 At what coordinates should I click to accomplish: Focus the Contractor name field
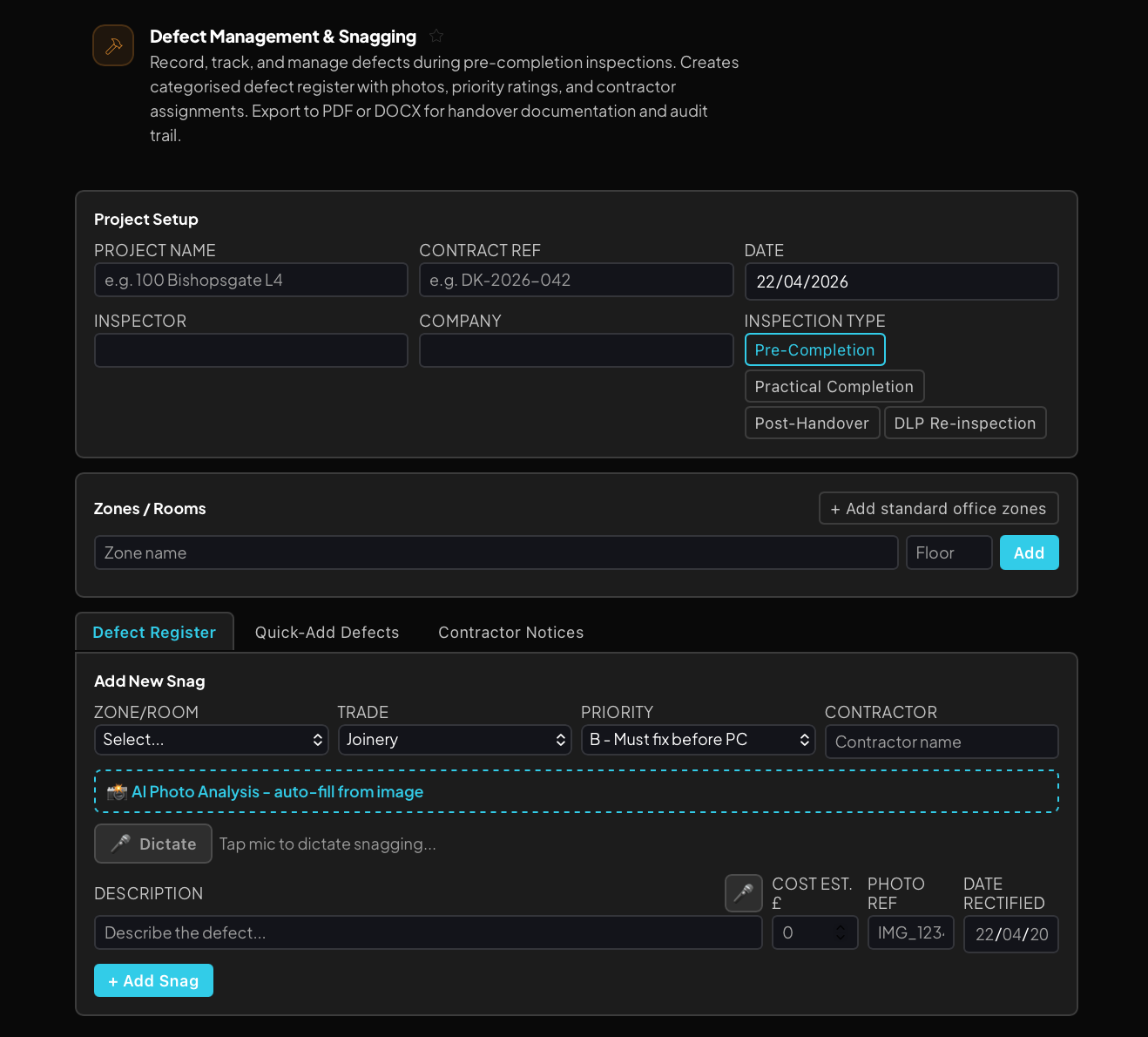pyautogui.click(x=942, y=742)
